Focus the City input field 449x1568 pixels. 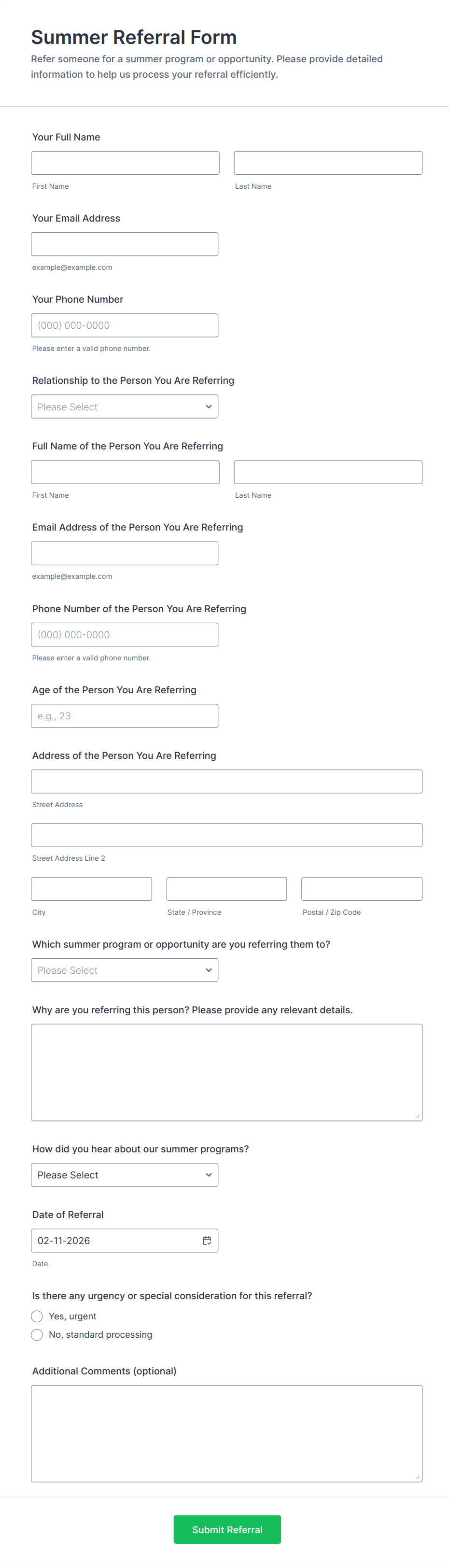coord(91,889)
